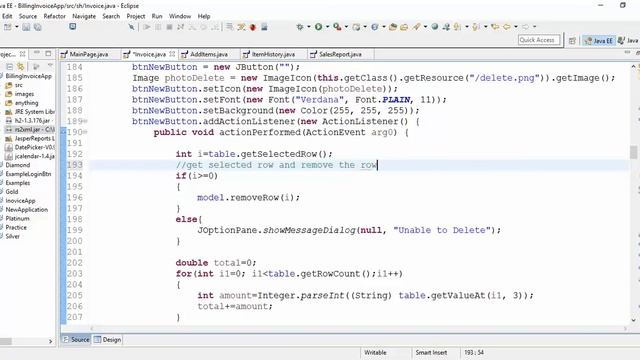Image resolution: width=640 pixels, height=360 pixels.
Task: Minimize the Project Explorer panel
Action: point(37,53)
